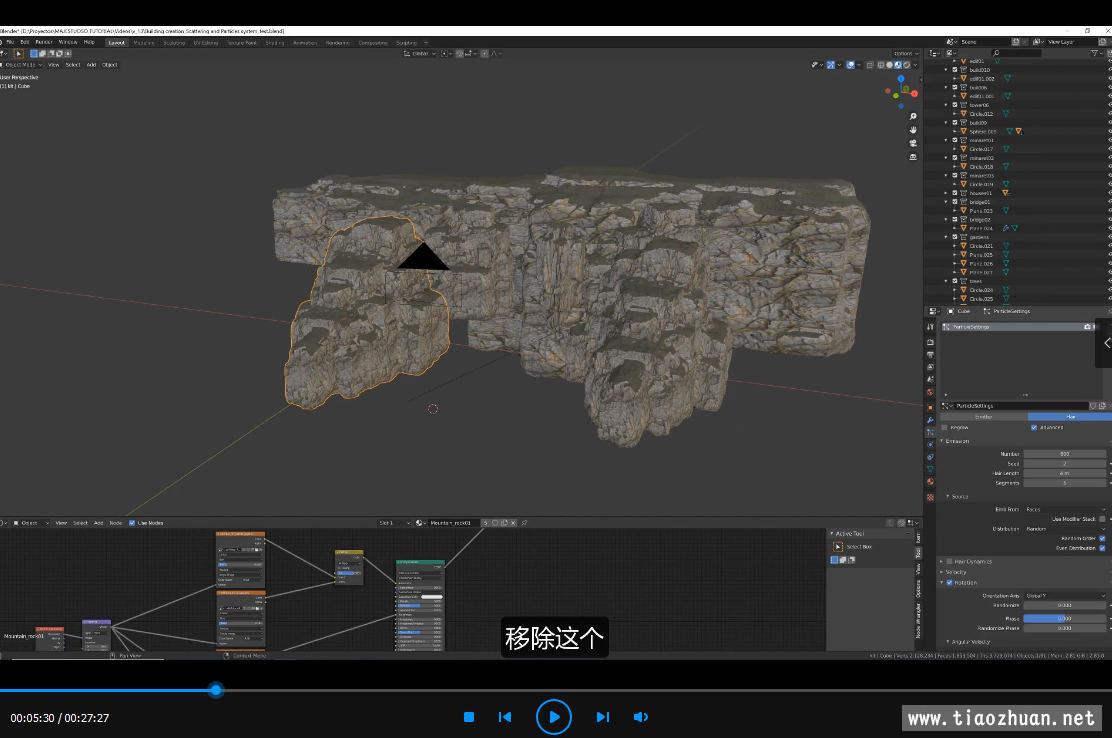Click the zoom magnifier icon in the viewport

(913, 116)
